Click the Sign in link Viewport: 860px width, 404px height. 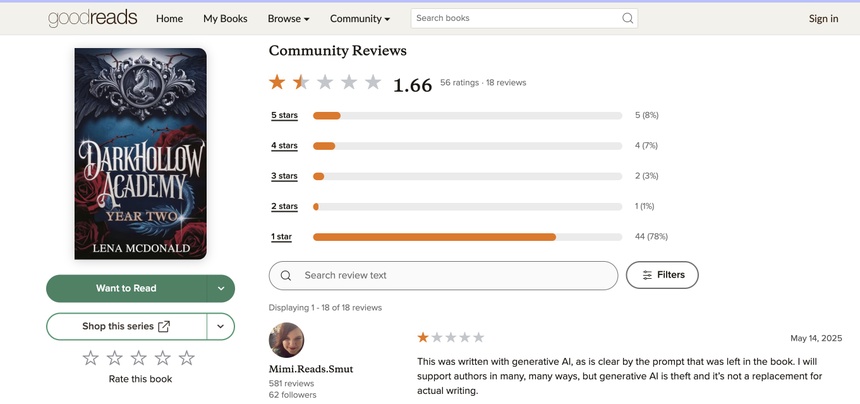(x=823, y=18)
